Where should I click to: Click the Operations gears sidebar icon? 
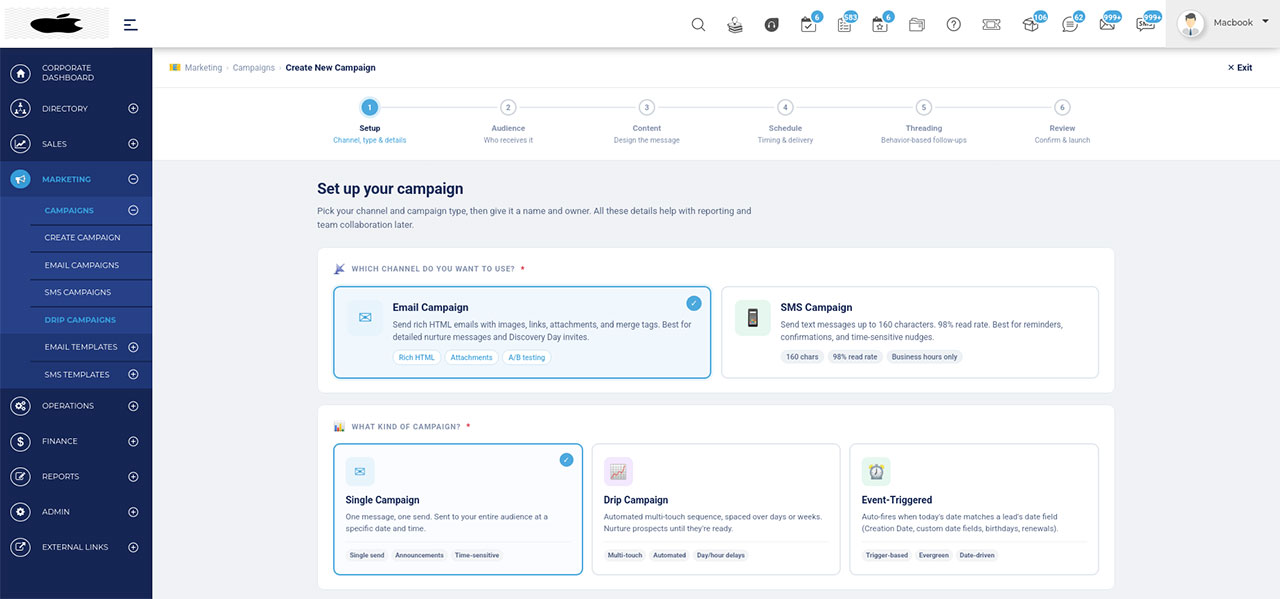[21, 406]
